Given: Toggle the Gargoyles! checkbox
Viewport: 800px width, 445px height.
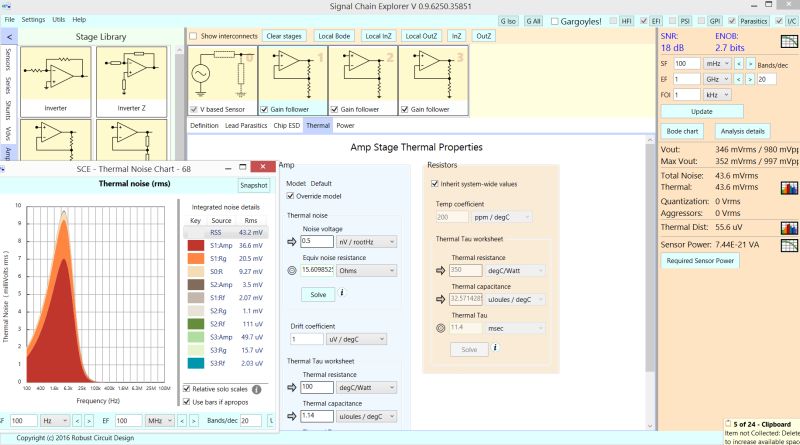Looking at the screenshot, I should [555, 21].
